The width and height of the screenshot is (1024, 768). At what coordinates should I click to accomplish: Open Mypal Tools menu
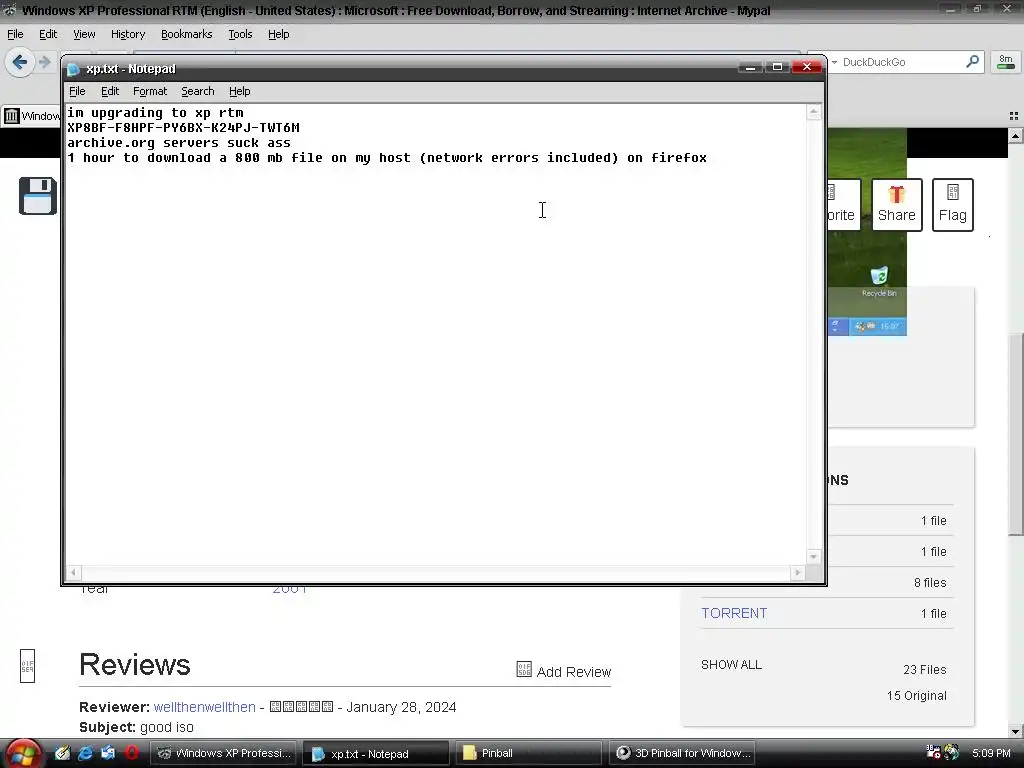[240, 34]
